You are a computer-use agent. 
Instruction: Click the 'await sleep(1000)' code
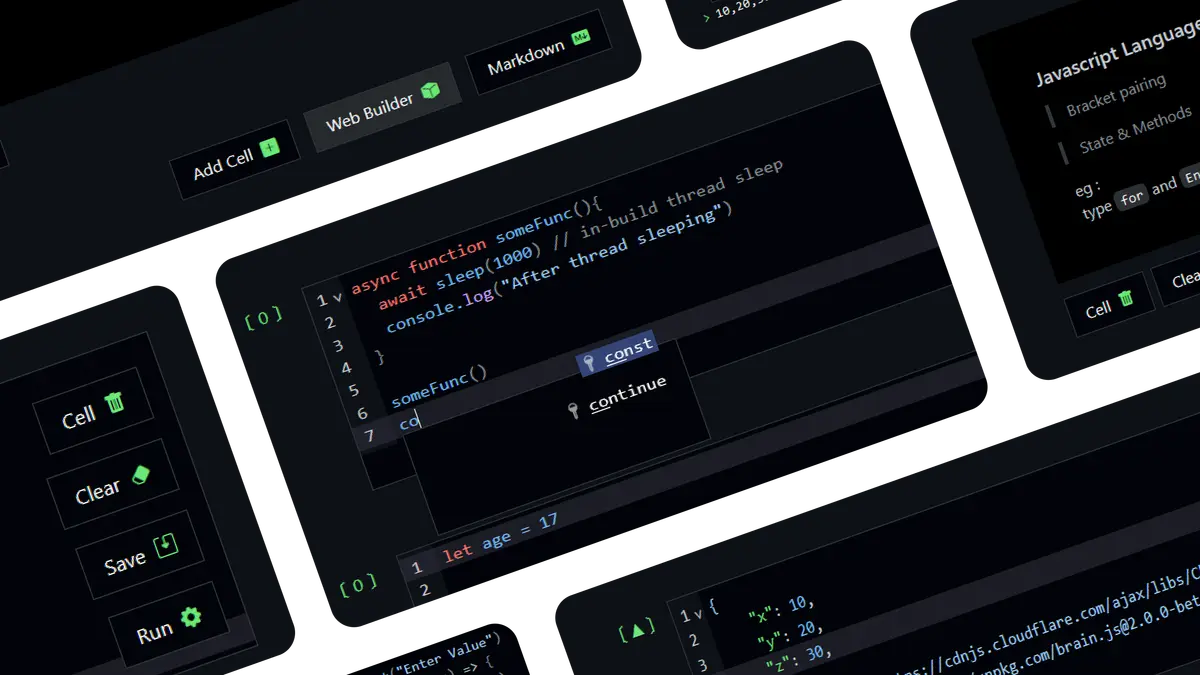(461, 272)
